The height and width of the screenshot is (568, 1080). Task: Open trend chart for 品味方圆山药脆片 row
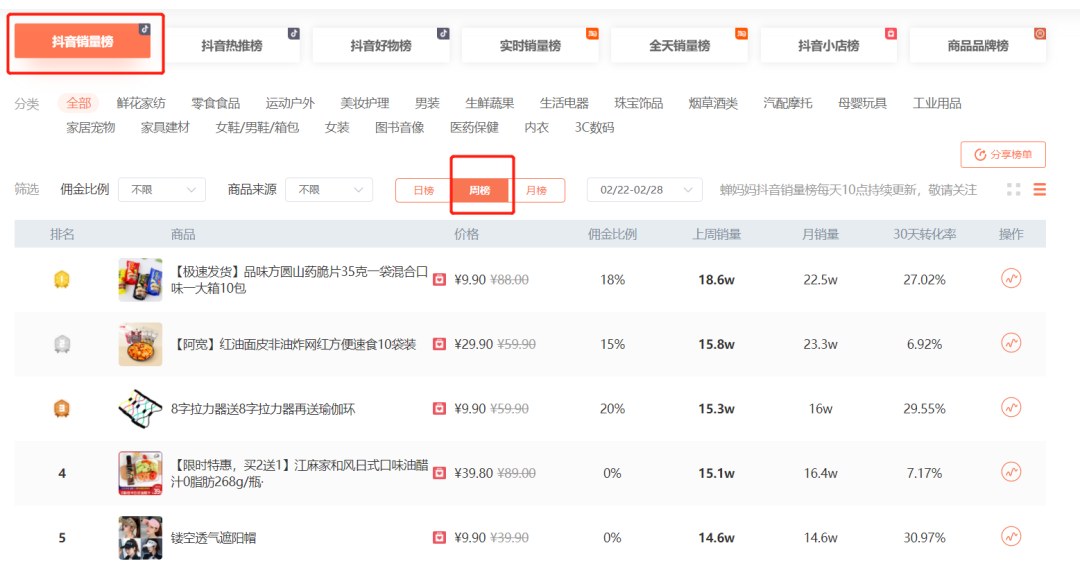tap(1010, 279)
